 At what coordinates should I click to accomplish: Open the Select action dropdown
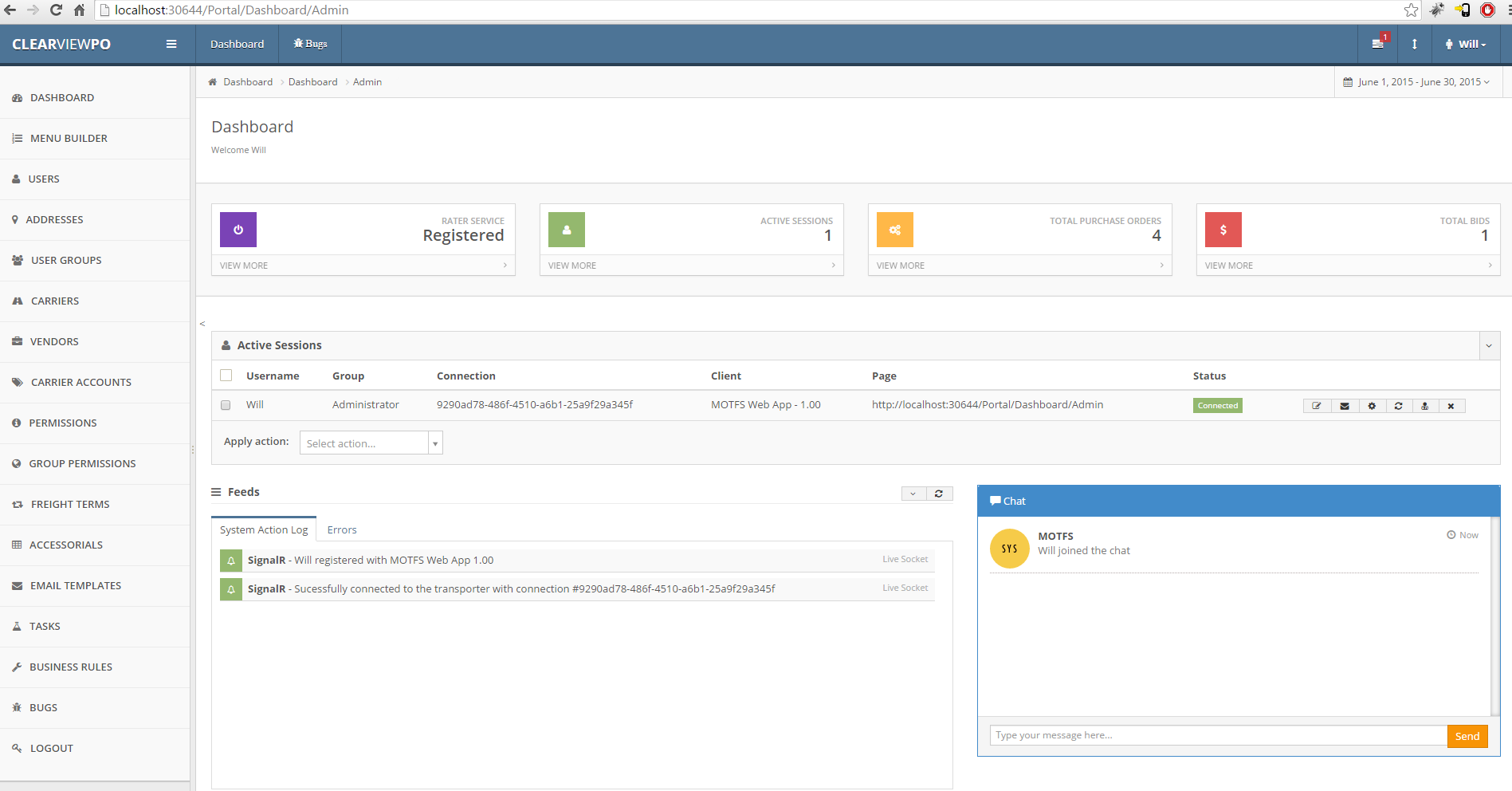click(371, 443)
